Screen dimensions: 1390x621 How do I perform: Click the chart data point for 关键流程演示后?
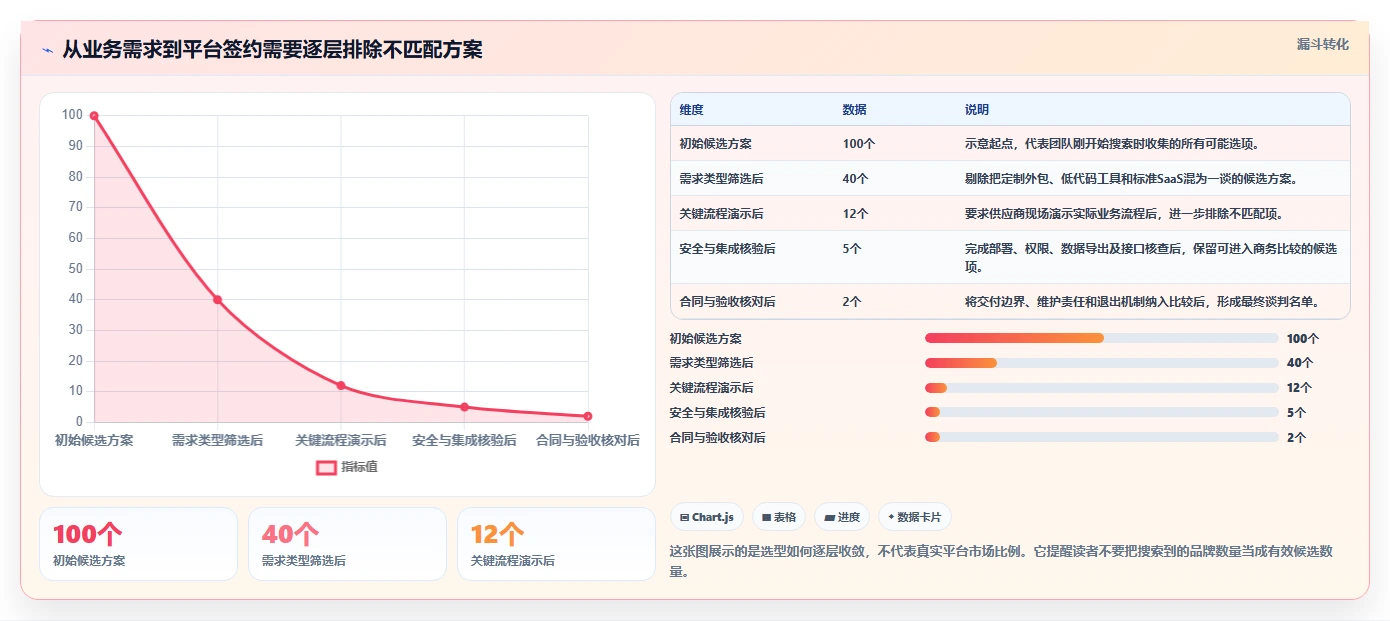coord(341,386)
